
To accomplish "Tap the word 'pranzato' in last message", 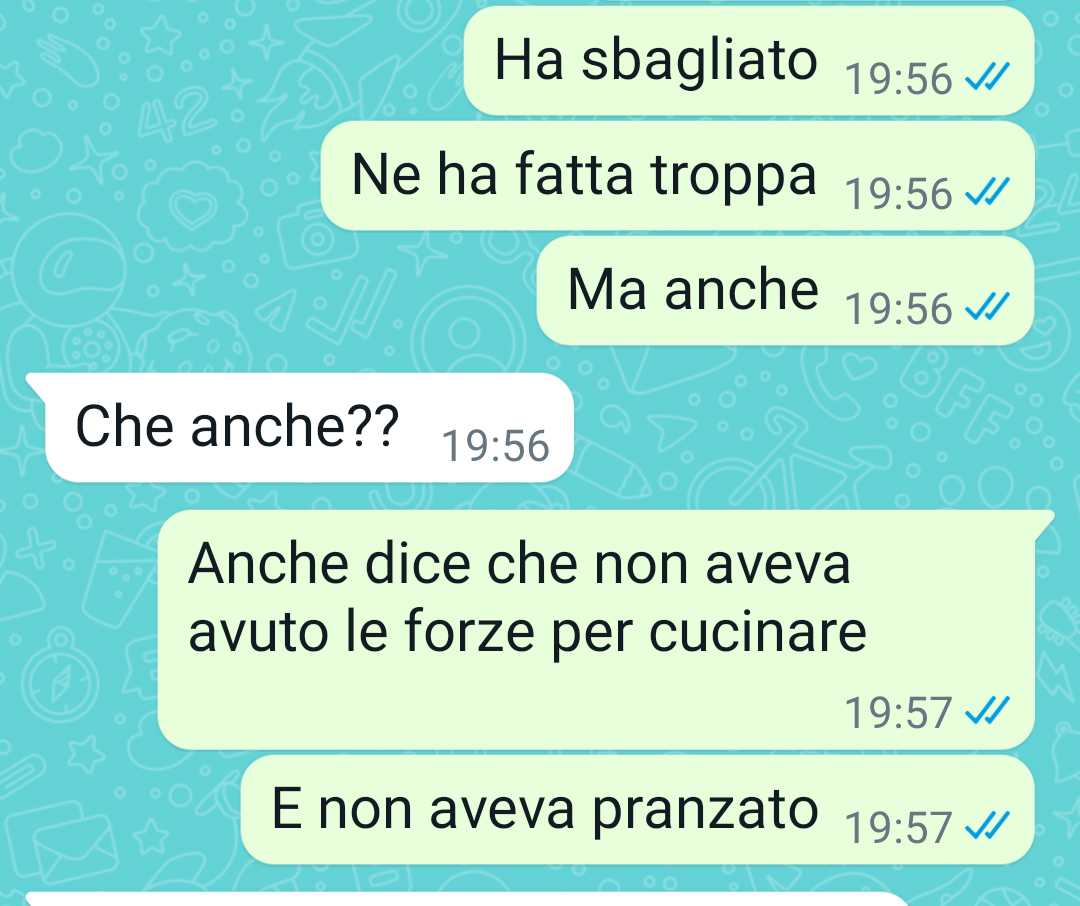I will click(705, 812).
